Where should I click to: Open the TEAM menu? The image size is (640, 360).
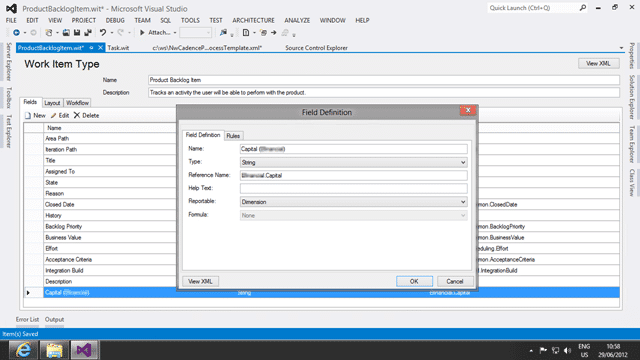tap(142, 20)
